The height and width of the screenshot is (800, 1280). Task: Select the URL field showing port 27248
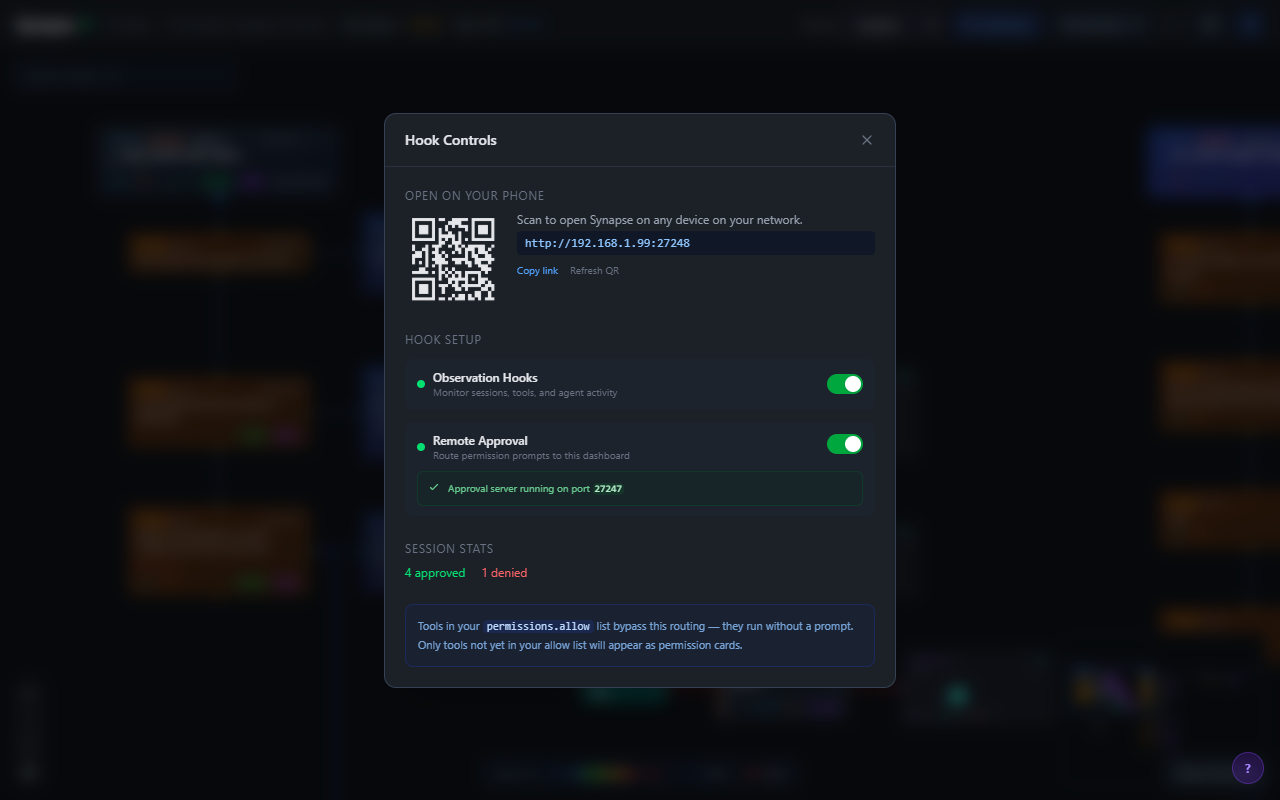(x=694, y=243)
